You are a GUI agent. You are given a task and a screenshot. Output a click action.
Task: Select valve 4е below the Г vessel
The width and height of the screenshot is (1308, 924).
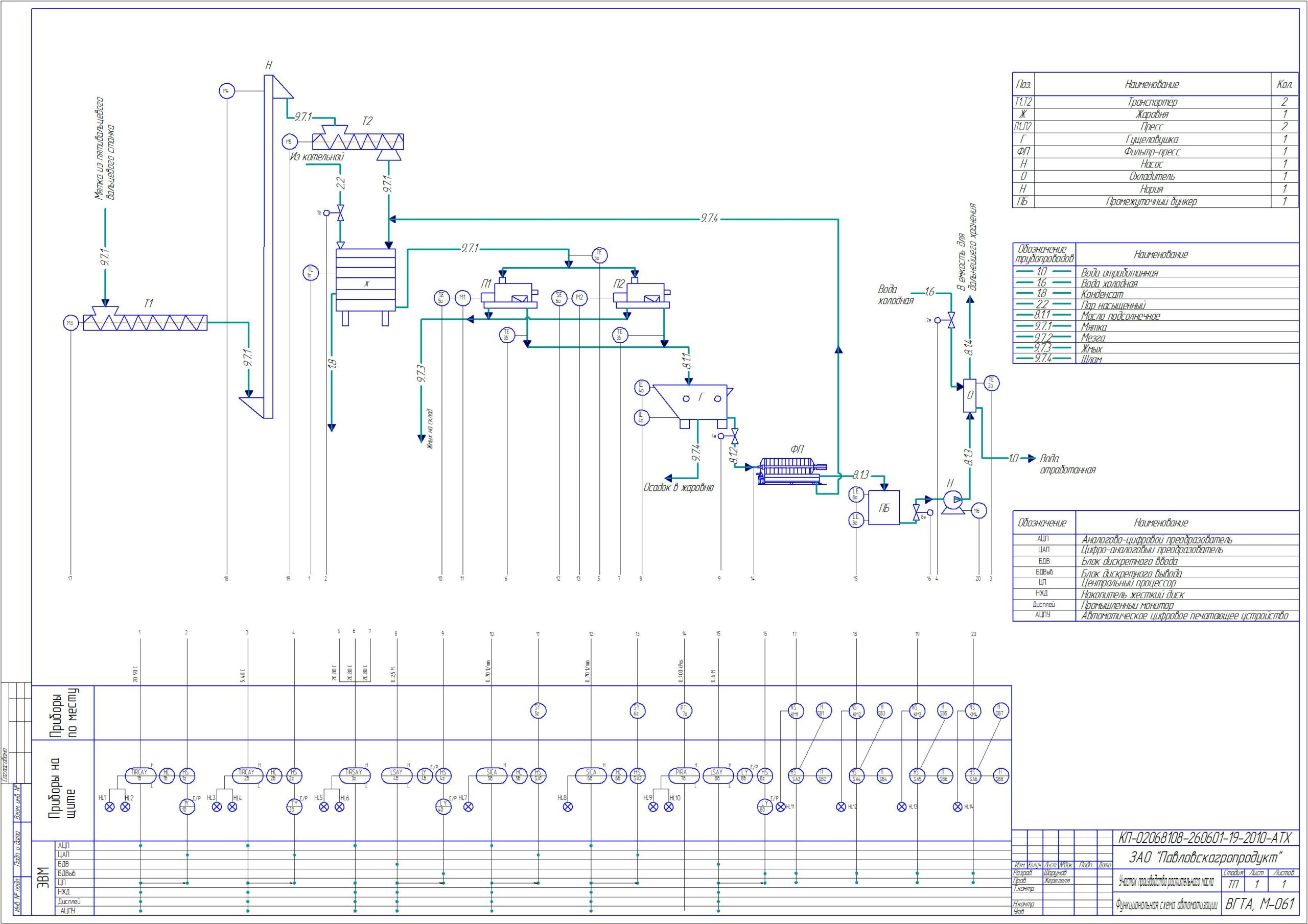(x=735, y=436)
